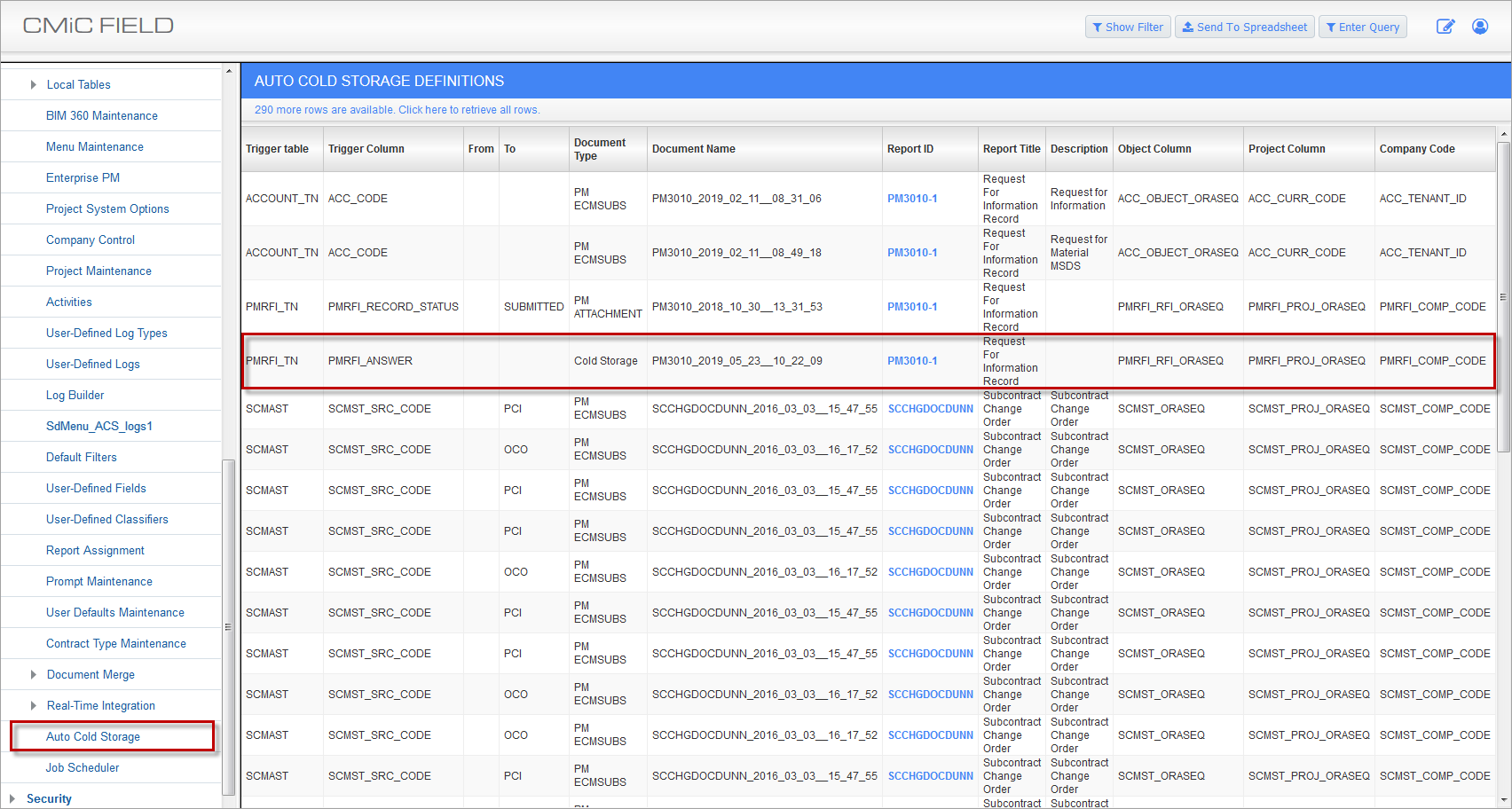The image size is (1512, 809).
Task: Open Project System Options
Action: point(107,208)
